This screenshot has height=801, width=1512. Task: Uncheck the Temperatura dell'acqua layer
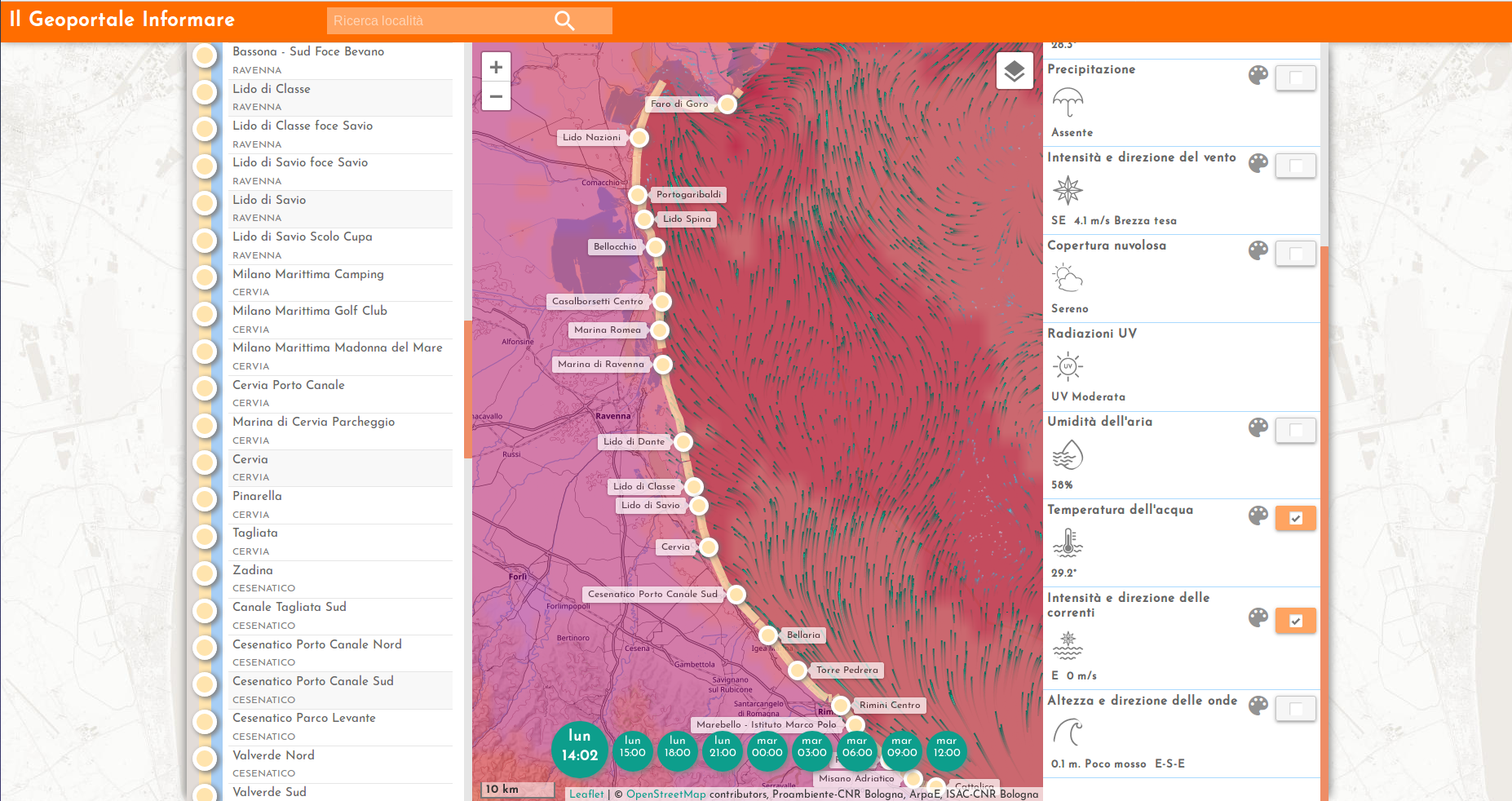(1295, 519)
